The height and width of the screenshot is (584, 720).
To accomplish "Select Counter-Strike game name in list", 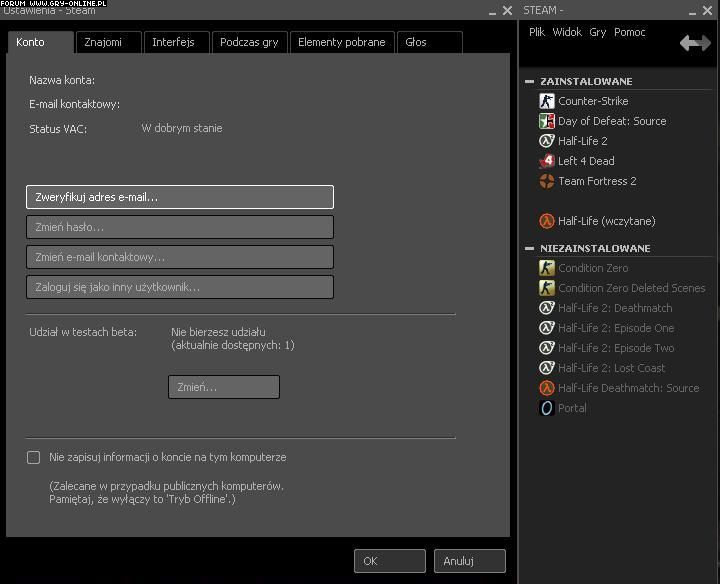I will click(x=593, y=101).
